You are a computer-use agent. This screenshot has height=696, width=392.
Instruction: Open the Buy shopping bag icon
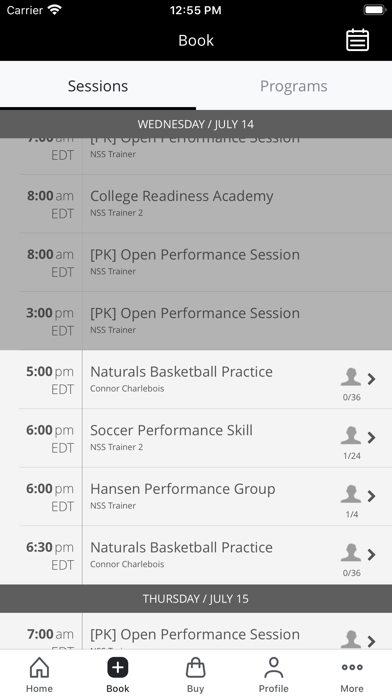[195, 668]
